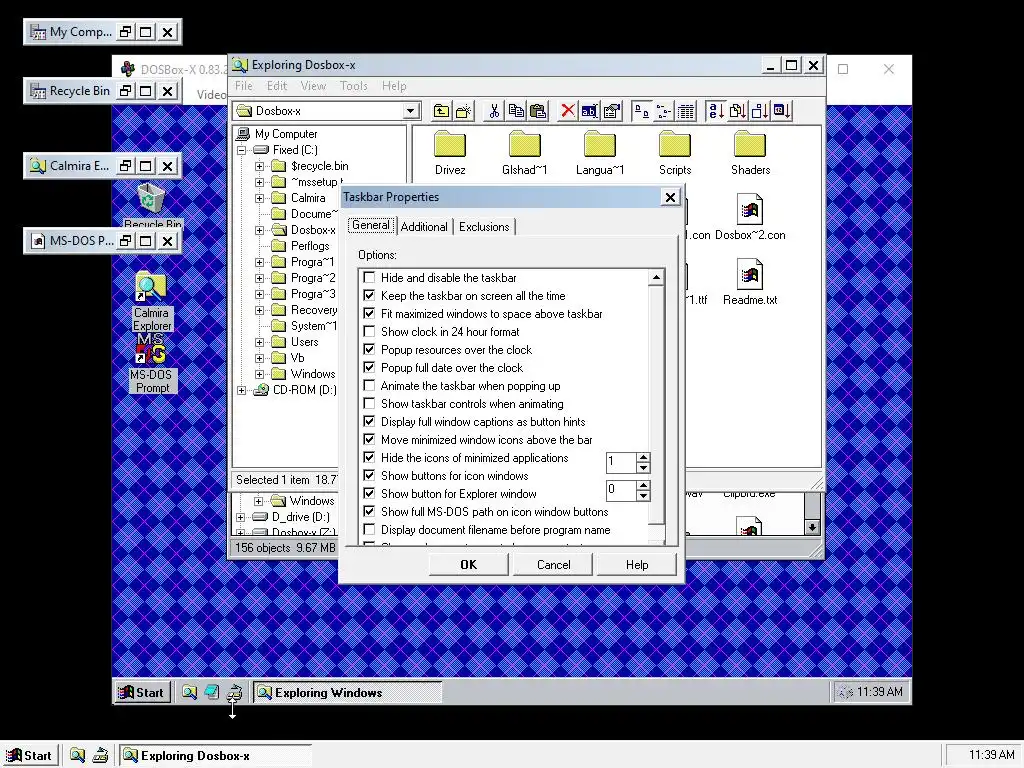Image resolution: width=1024 pixels, height=768 pixels.
Task: Select the Shaders folder icon
Action: [750, 145]
